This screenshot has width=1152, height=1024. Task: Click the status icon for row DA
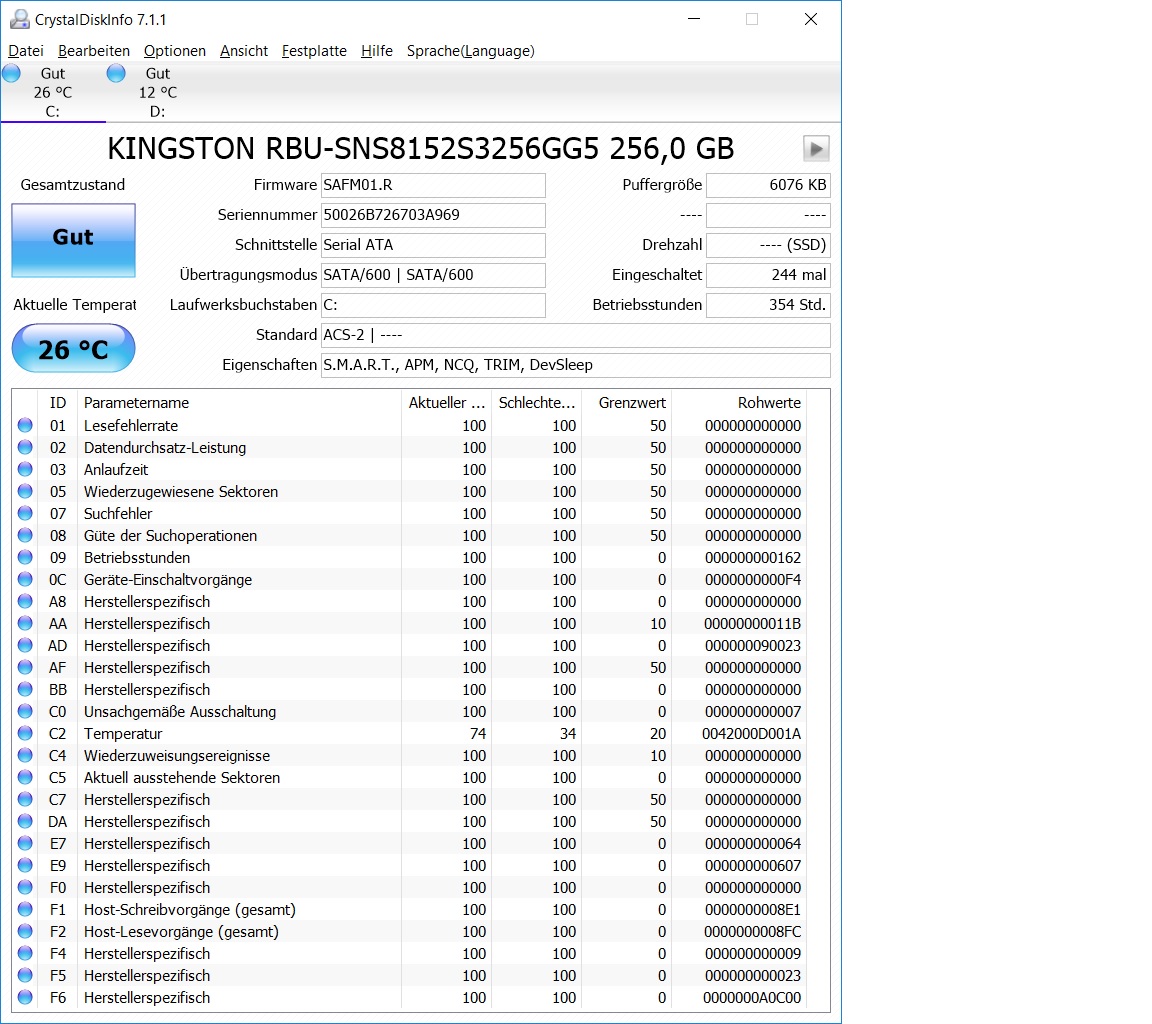[x=25, y=821]
